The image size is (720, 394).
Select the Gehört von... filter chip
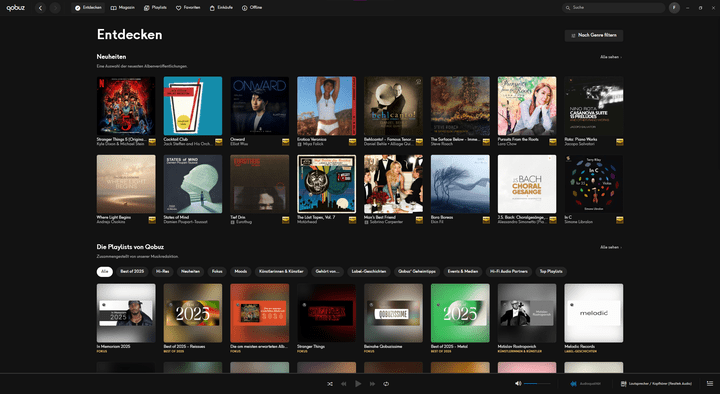(327, 271)
